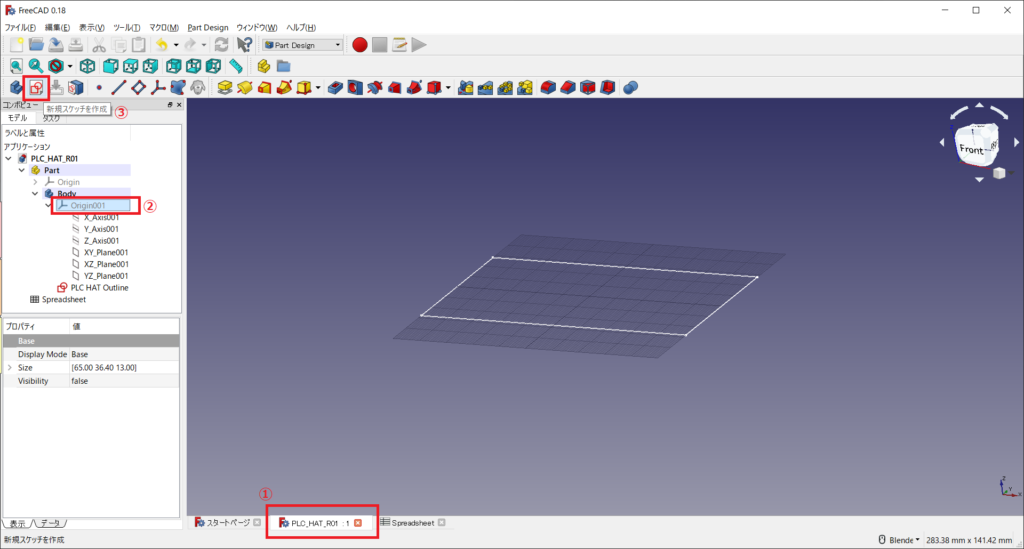Close the PLC_HAT_R01 document tab
1024x549 pixels.
click(358, 523)
